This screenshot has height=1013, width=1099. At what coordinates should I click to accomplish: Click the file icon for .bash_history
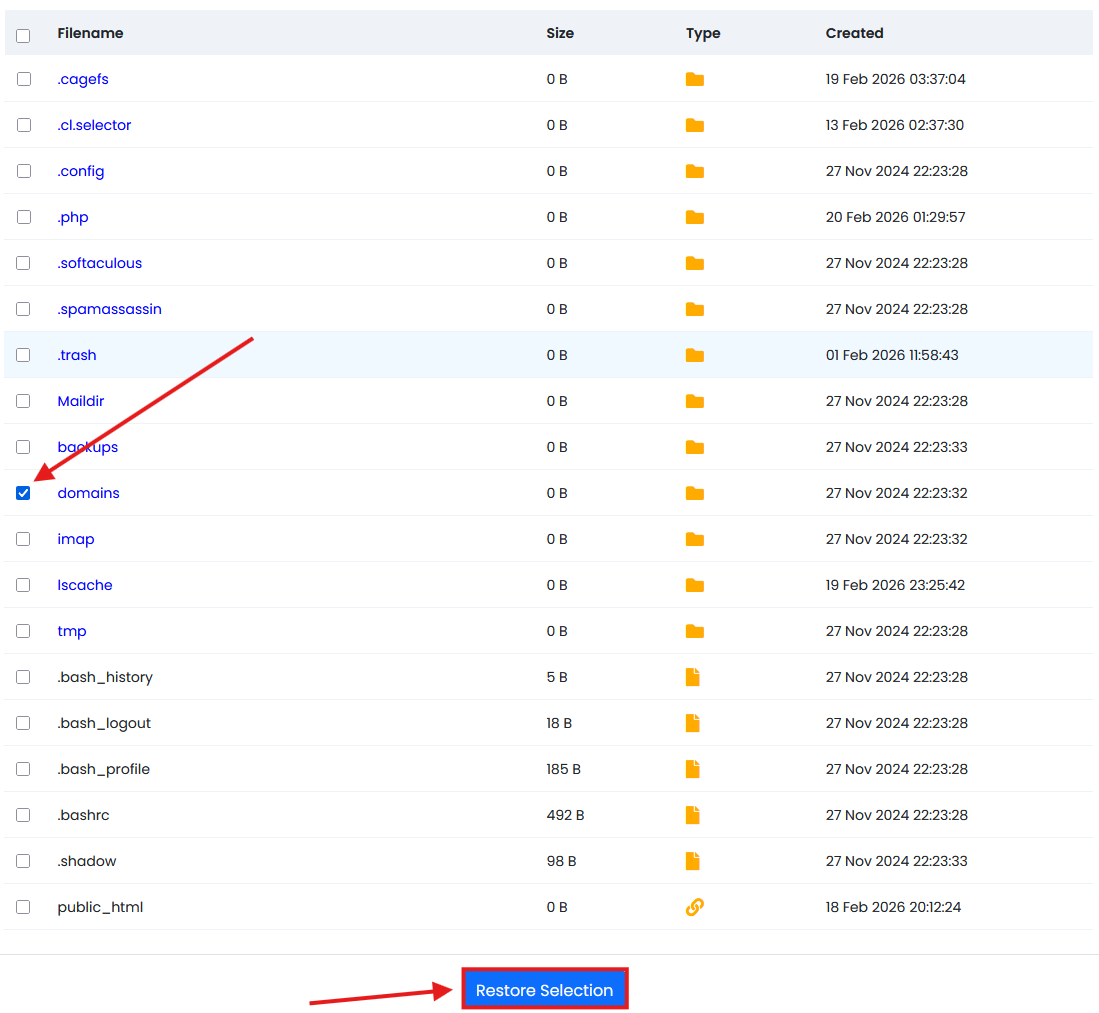click(692, 677)
